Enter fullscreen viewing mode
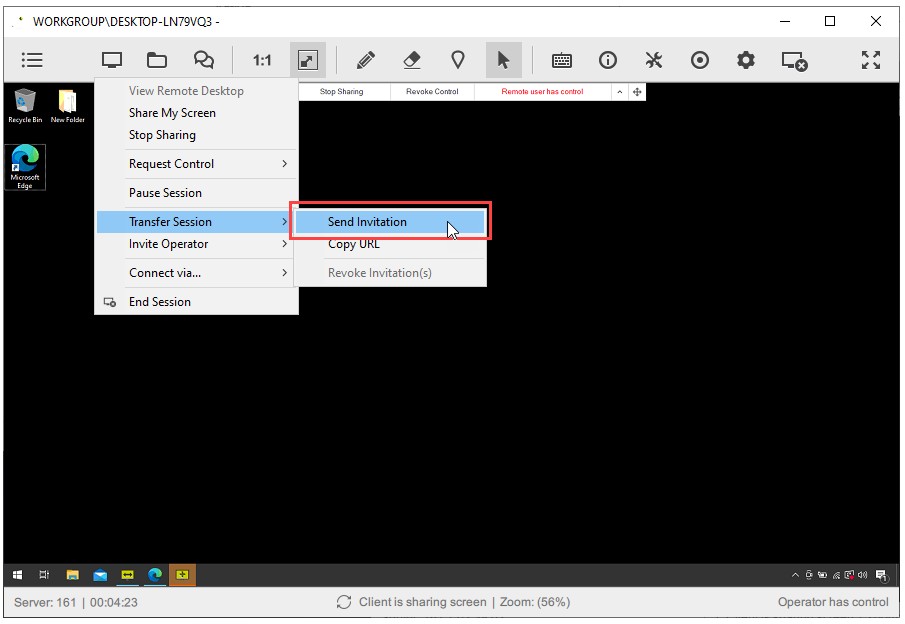905x624 pixels. (871, 60)
